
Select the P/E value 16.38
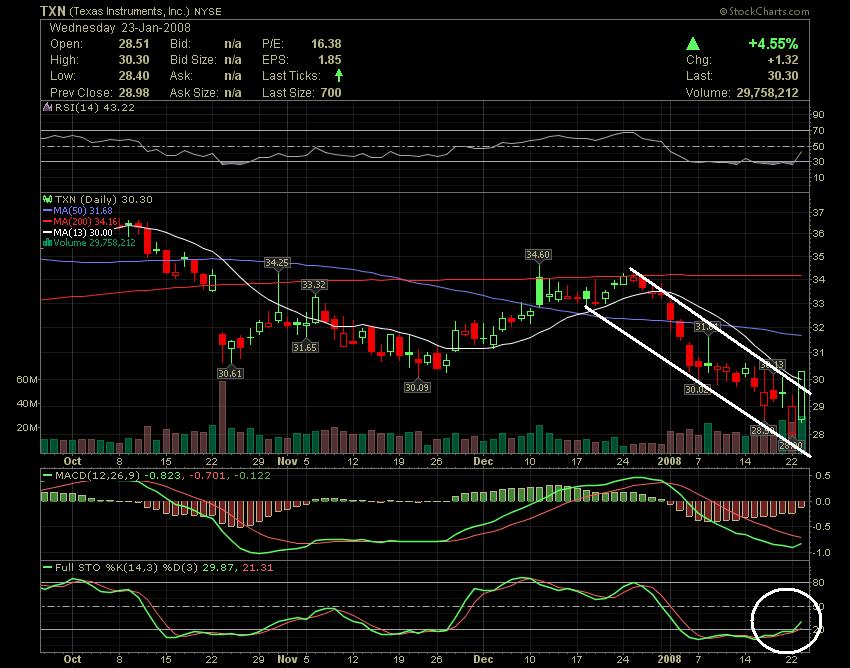pyautogui.click(x=326, y=44)
